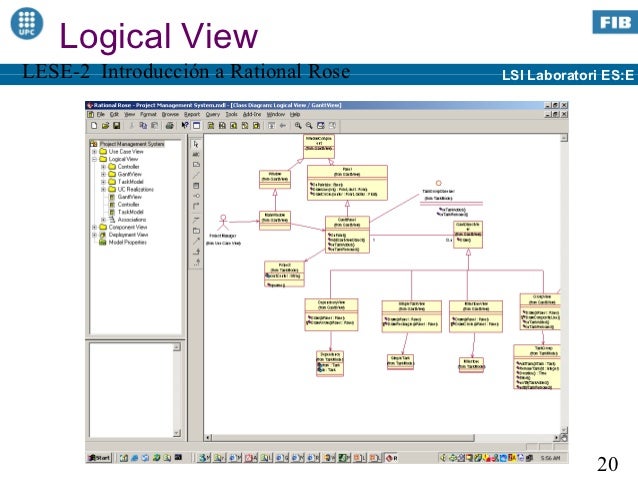Select the Controller class diagram tree item
This screenshot has width=638, height=479.
coord(128,205)
